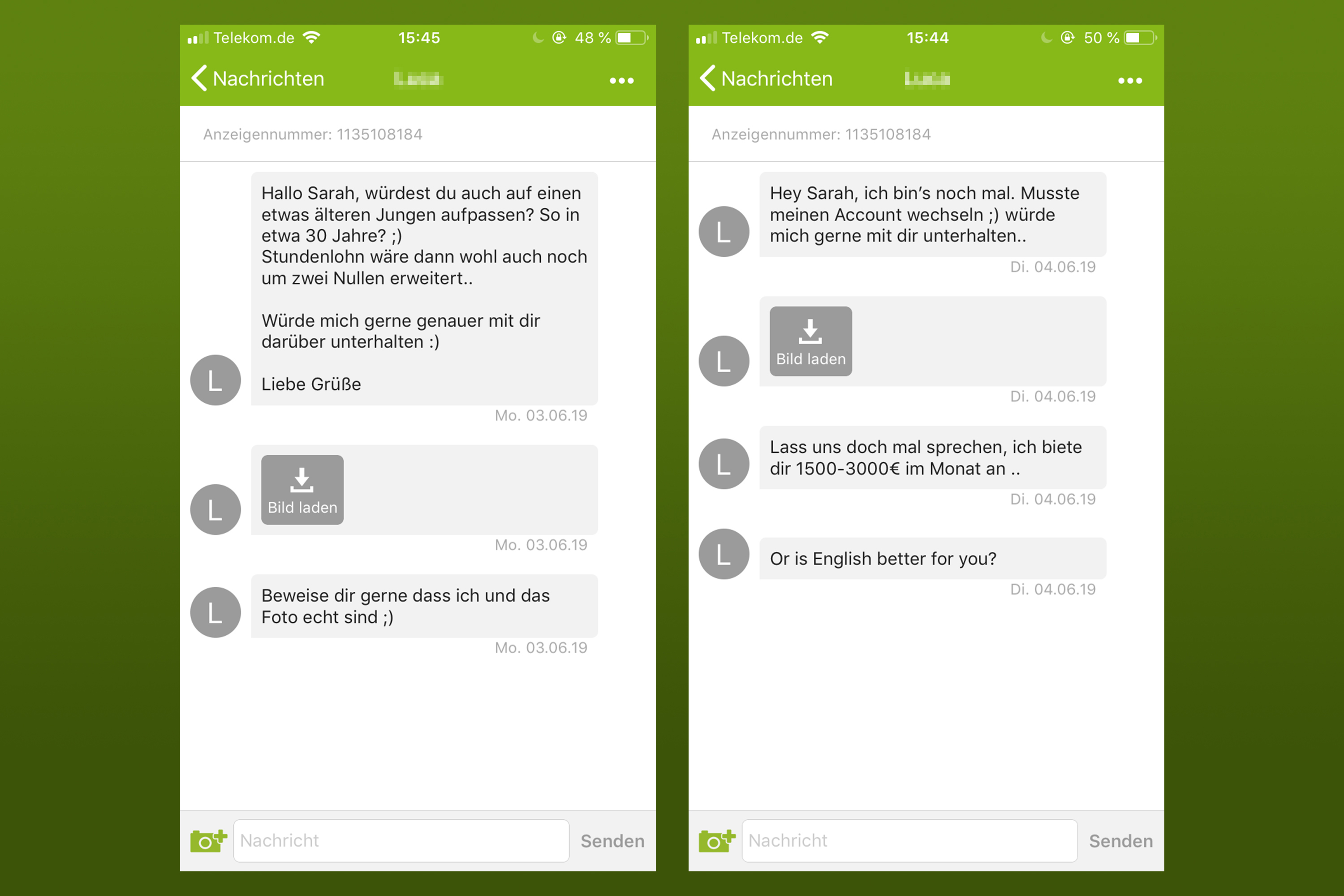Go back to Nachrichten in left chat
The image size is (1344, 896).
pyautogui.click(x=258, y=78)
